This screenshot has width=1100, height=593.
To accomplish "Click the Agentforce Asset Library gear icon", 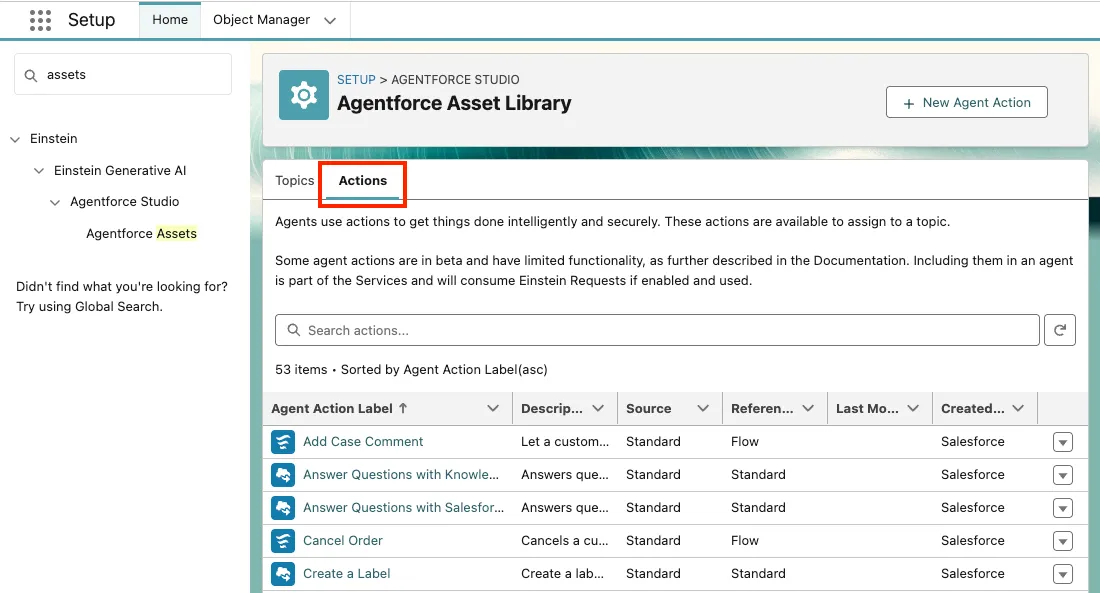I will (304, 95).
